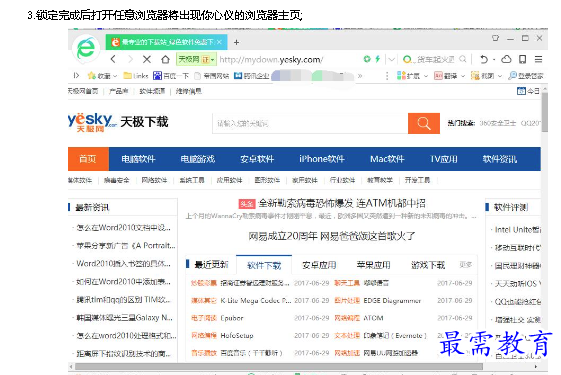Image resolution: width=561 pixels, height=375 pixels.
Task: Select the iPhone软件 navigation item
Action: coord(322,159)
